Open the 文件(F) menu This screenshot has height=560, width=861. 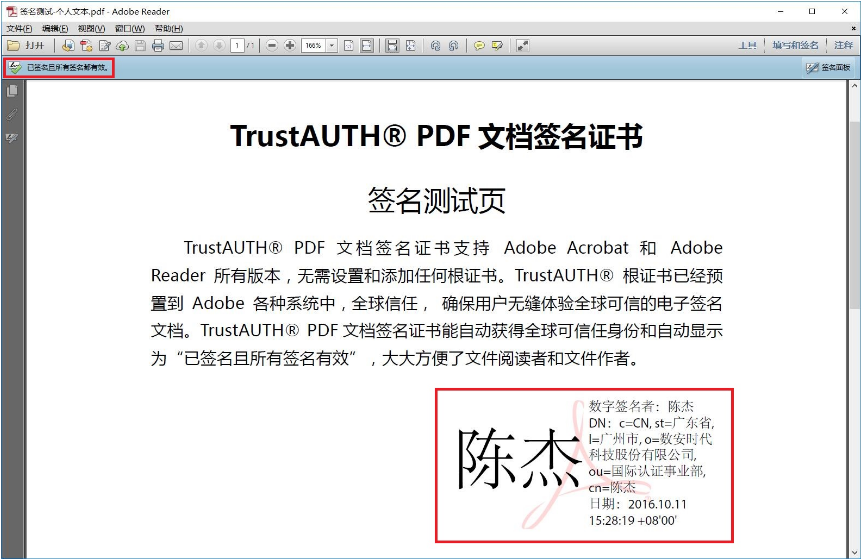[x=19, y=29]
